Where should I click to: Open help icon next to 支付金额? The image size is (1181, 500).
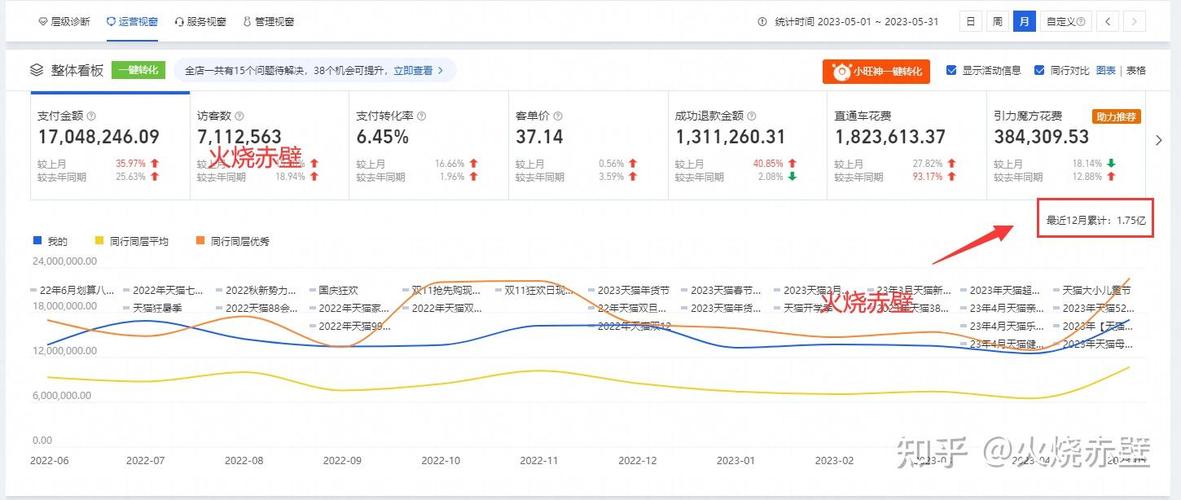coord(91,117)
